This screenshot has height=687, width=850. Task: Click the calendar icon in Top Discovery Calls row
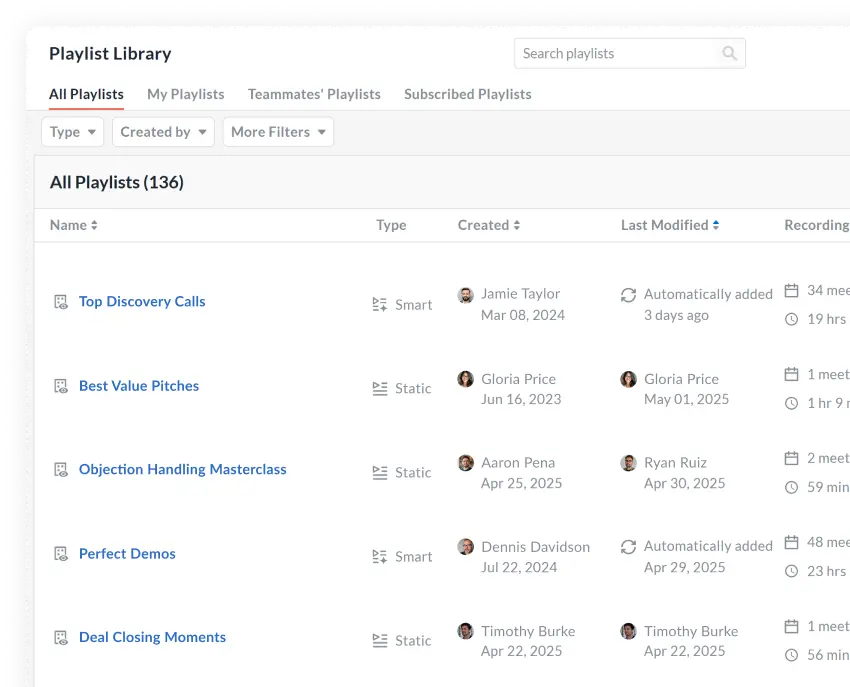click(791, 291)
